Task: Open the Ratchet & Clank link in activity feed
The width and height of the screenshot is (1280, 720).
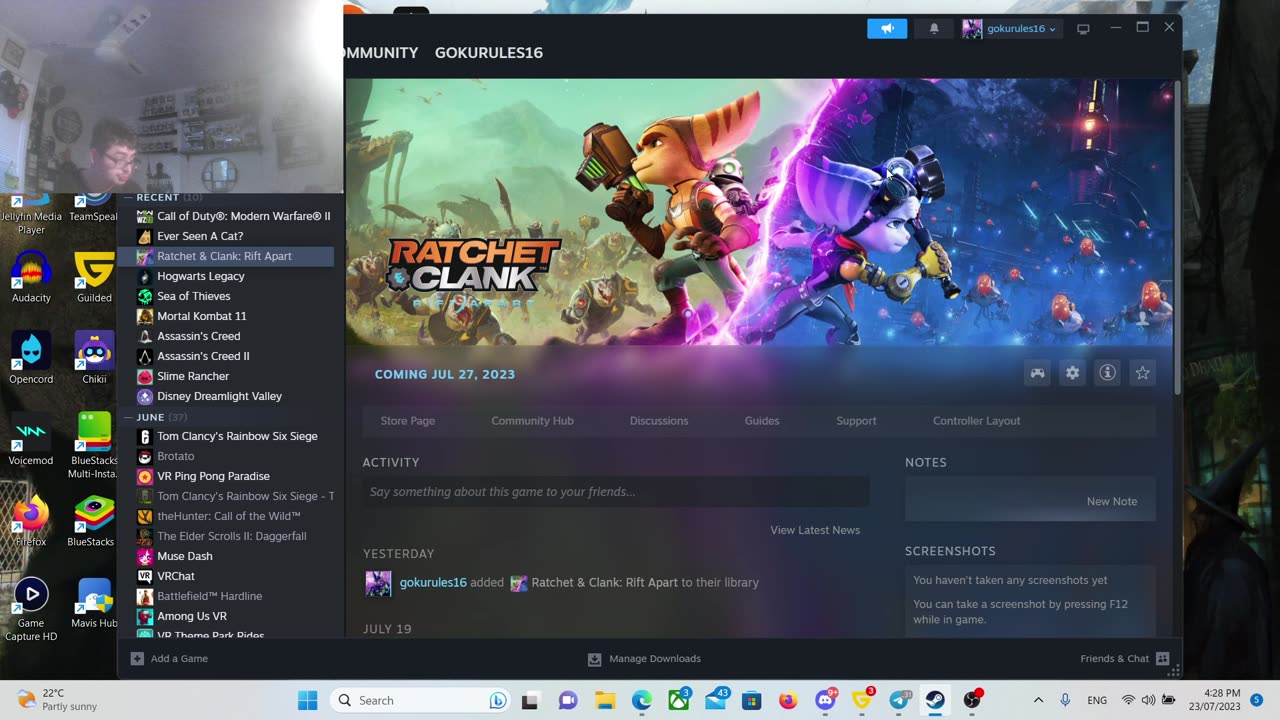Action: [x=604, y=582]
